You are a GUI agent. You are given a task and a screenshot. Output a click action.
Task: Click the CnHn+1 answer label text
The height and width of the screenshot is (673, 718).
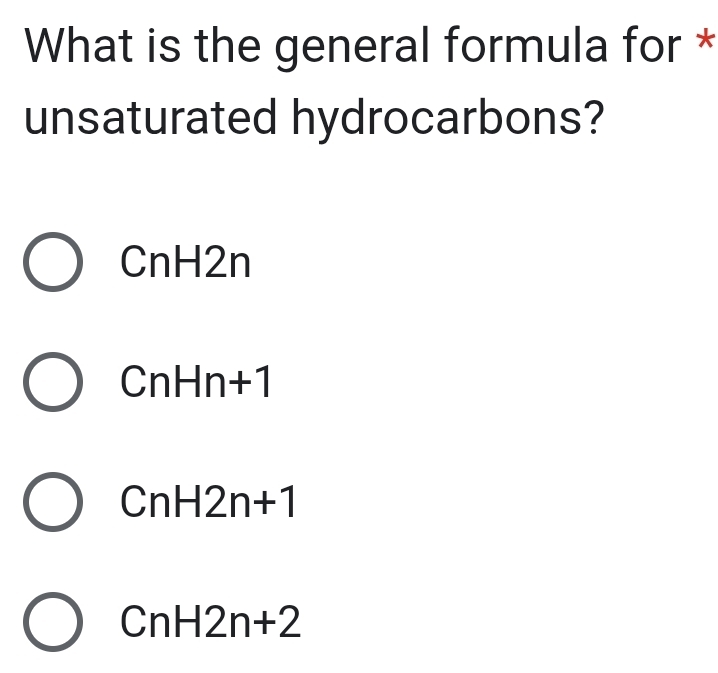pyautogui.click(x=196, y=383)
